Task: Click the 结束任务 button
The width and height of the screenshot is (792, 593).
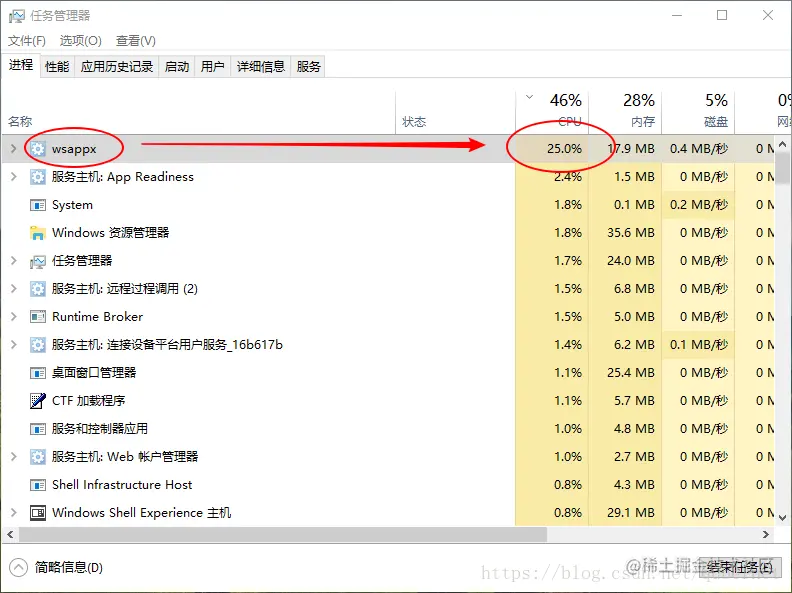Action: [x=740, y=567]
